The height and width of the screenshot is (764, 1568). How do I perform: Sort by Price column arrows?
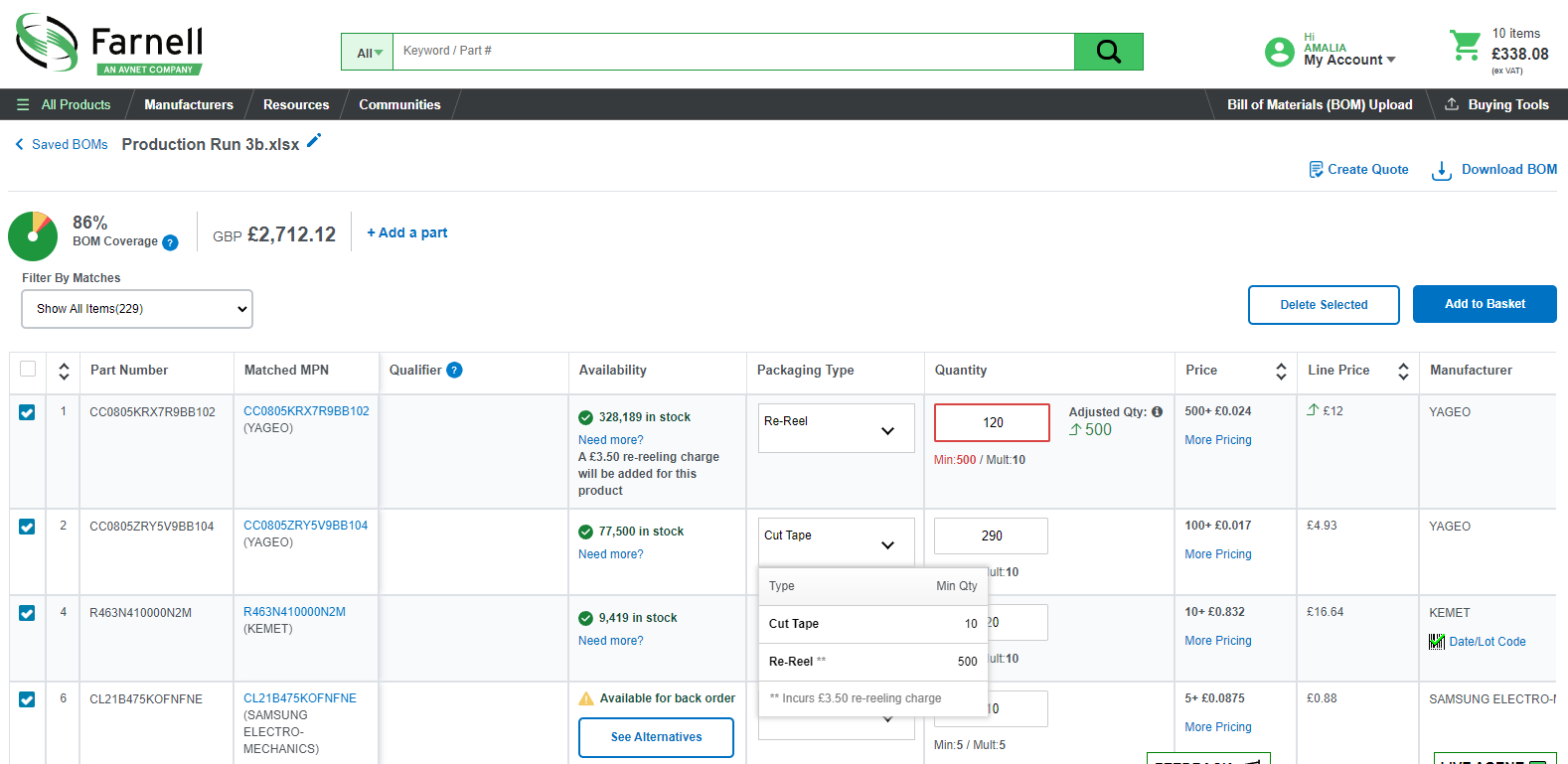tap(1281, 371)
